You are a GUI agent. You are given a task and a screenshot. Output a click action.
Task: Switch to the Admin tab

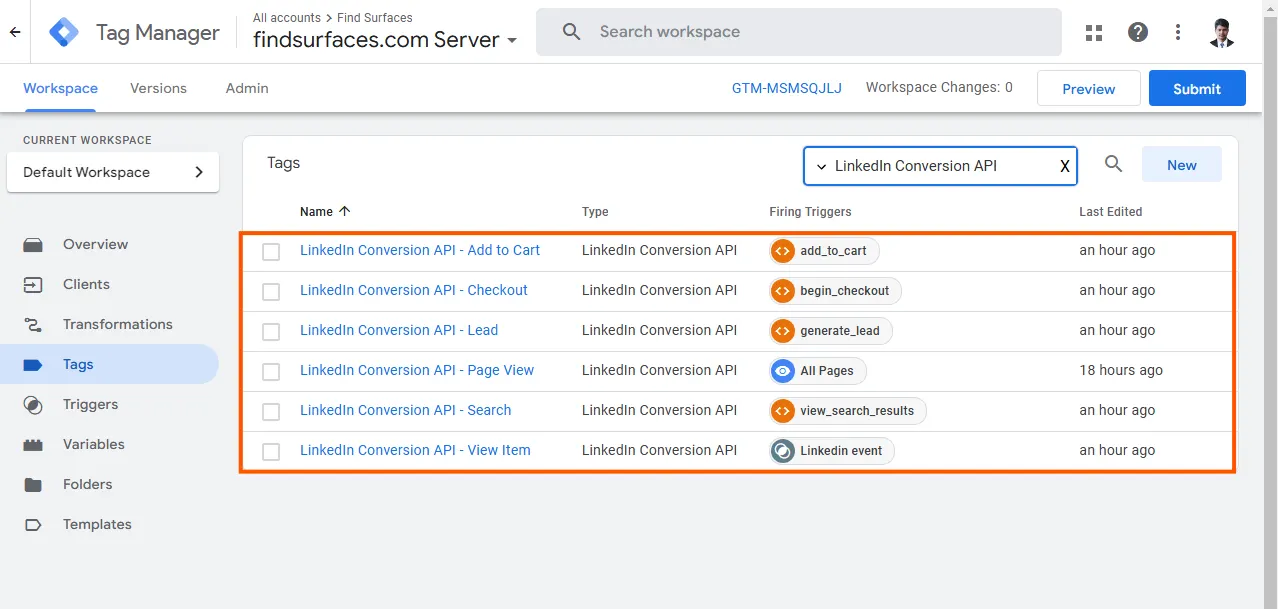(247, 88)
